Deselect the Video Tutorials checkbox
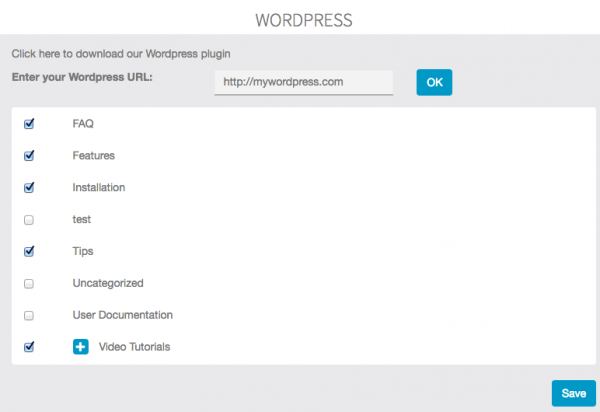Screen dimensions: 600x412 (x=29, y=347)
